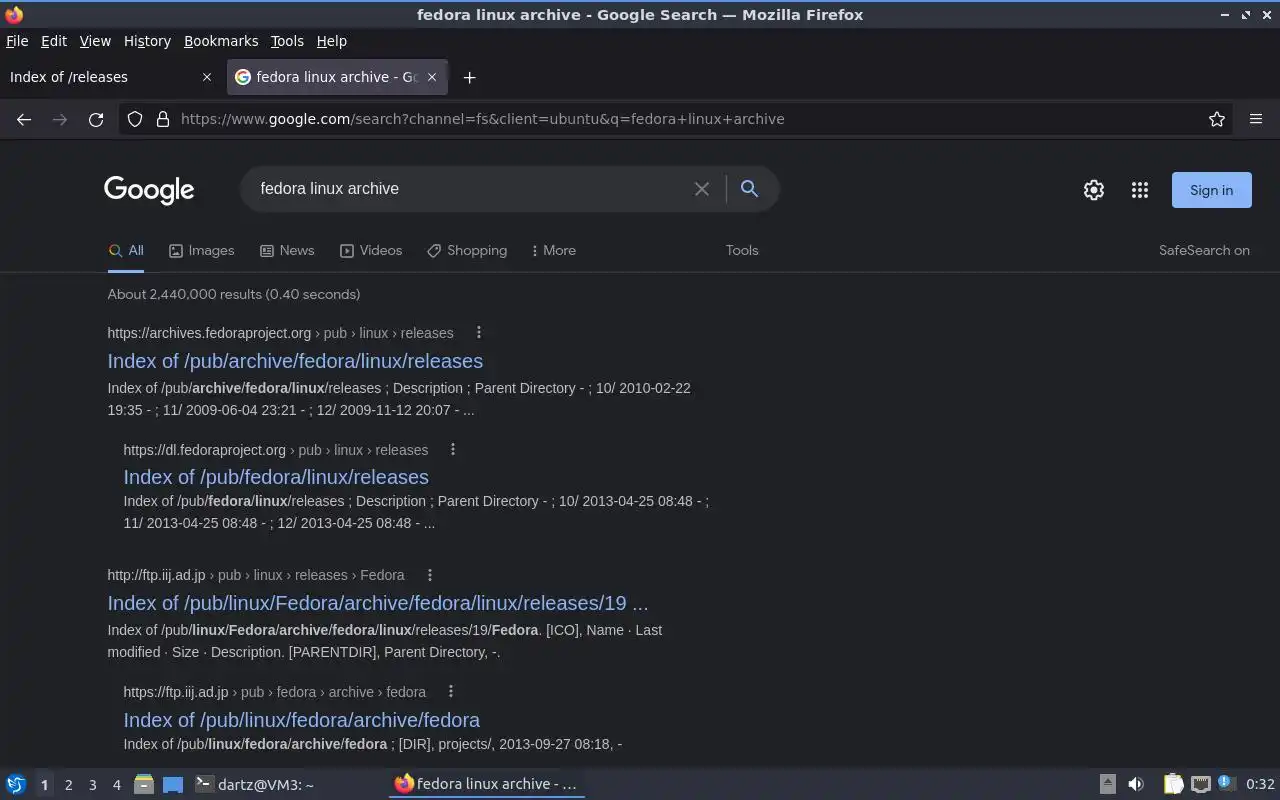
Task: Switch to workspace 2
Action: pyautogui.click(x=68, y=785)
